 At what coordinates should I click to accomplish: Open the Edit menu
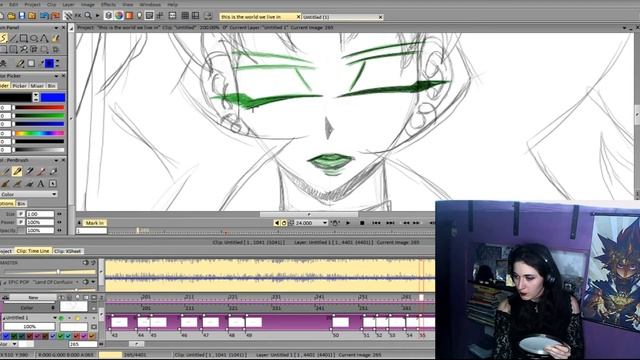[13, 4]
